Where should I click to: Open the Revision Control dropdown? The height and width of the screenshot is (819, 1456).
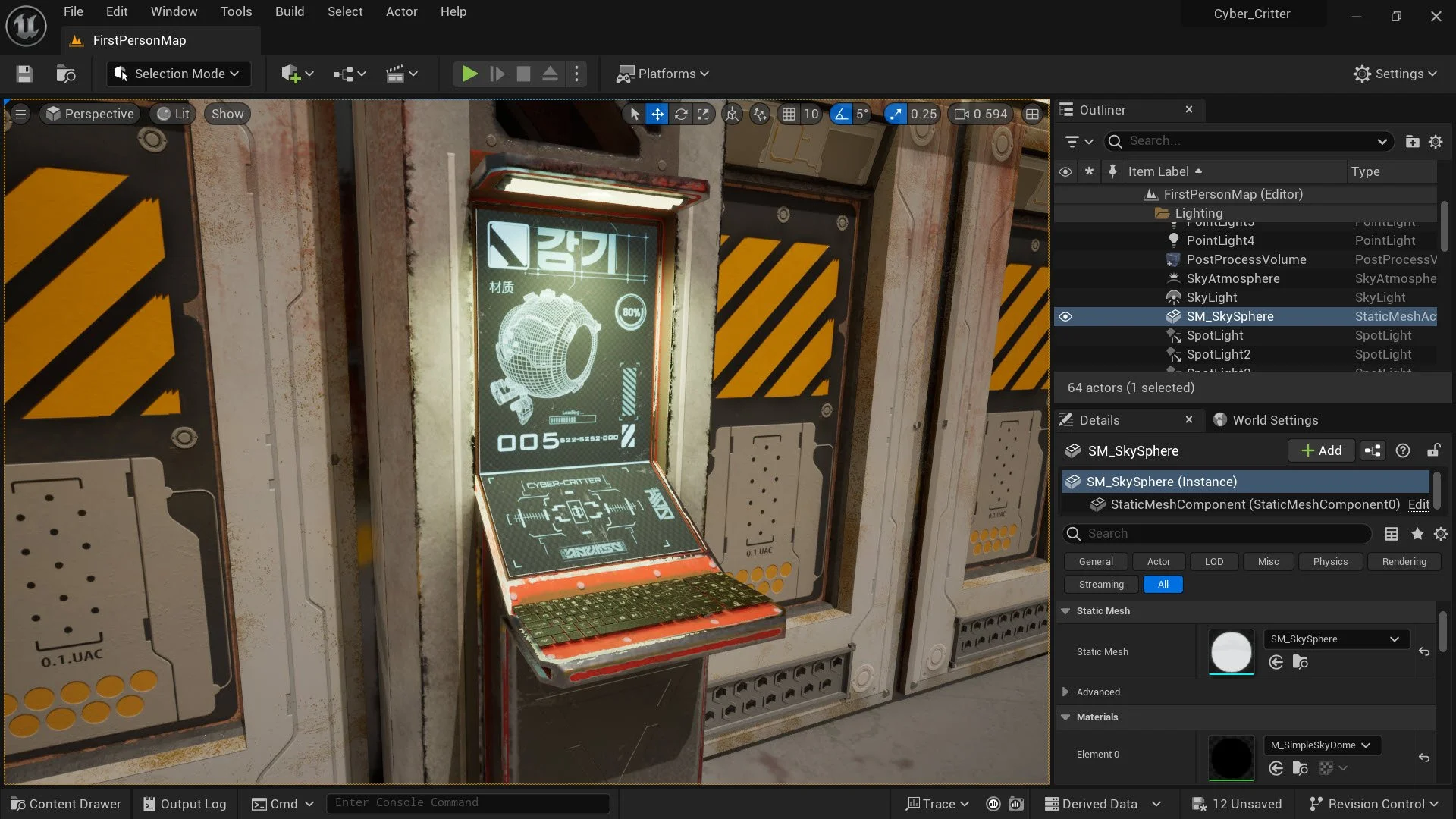[1373, 804]
